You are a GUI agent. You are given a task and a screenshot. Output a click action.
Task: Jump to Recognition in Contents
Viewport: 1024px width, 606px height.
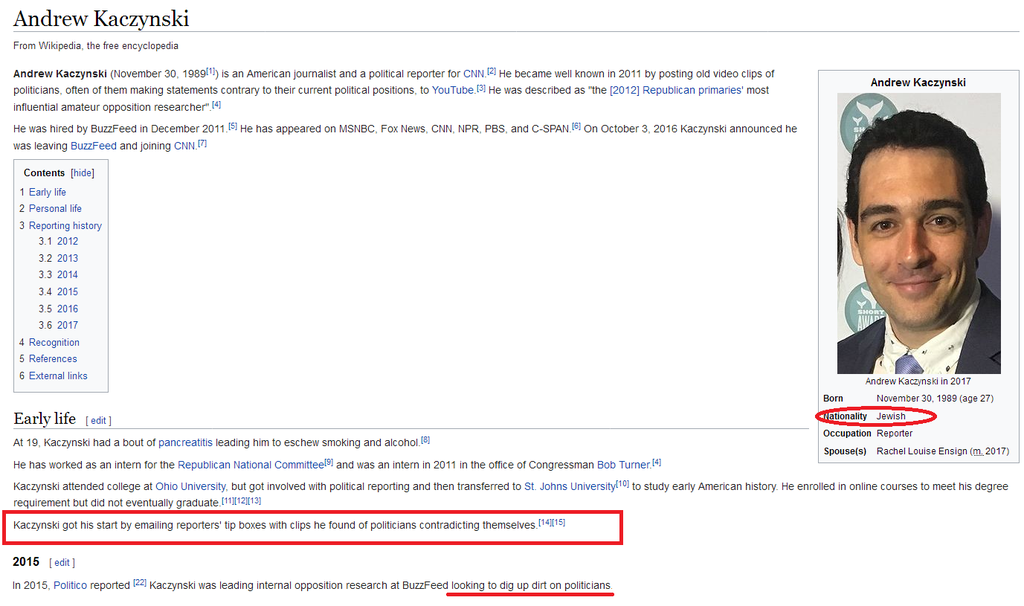point(54,342)
